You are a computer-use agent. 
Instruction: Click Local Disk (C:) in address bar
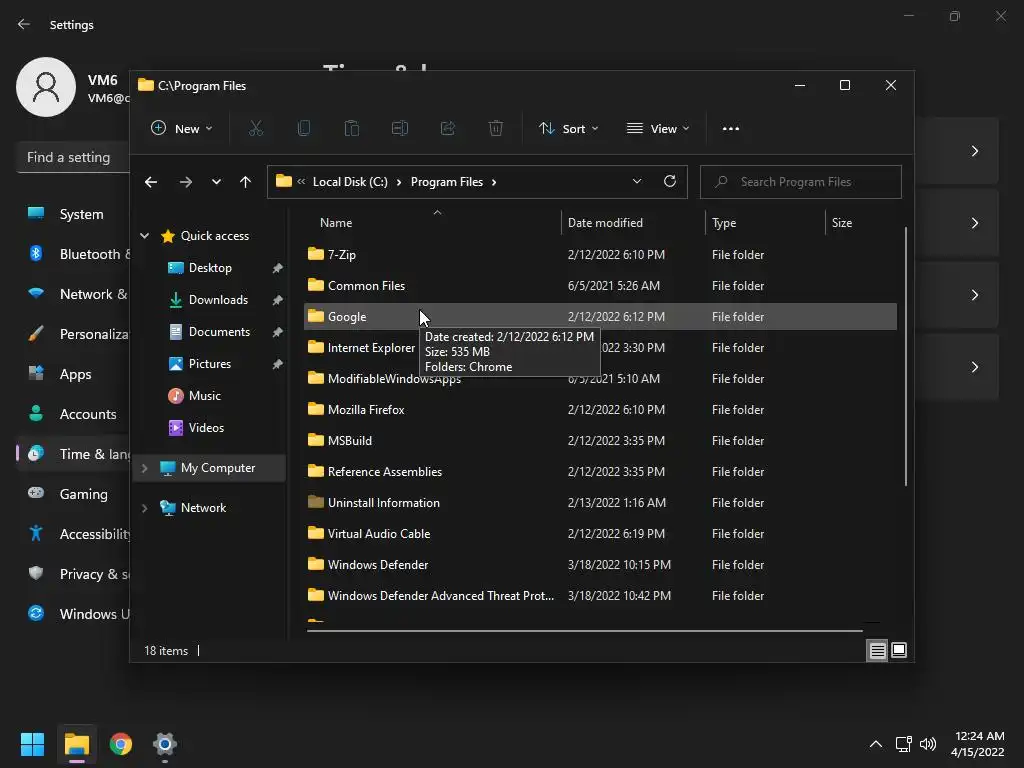point(350,182)
